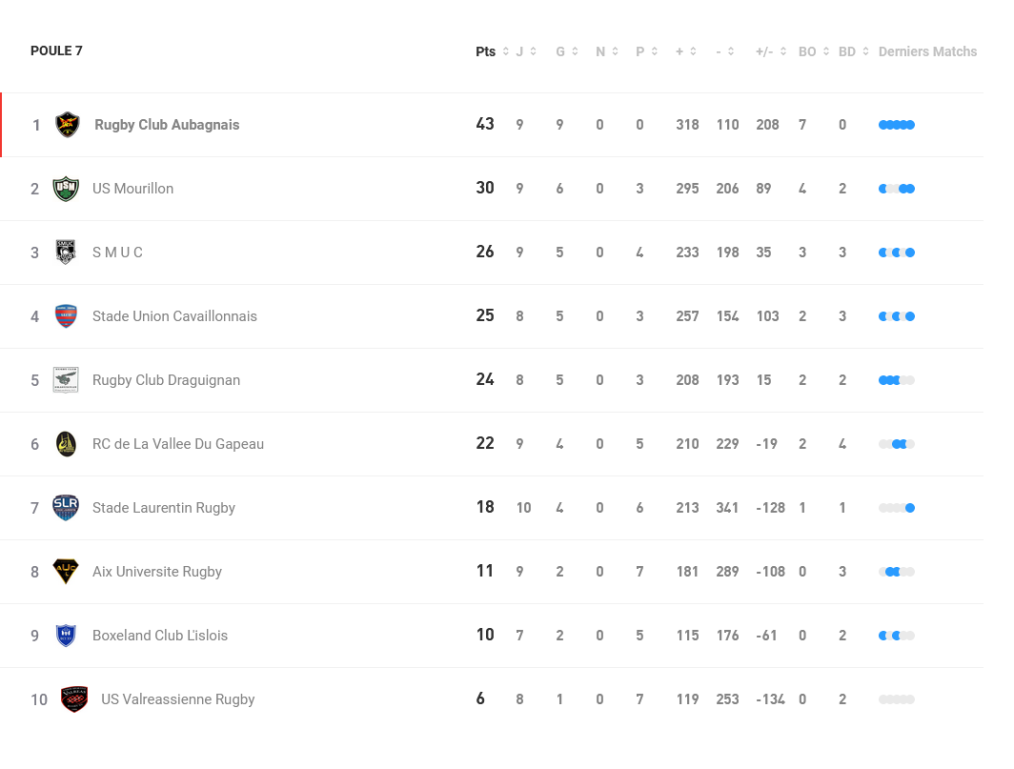Screen dimensions: 1014x769
Task: Click the Aix Universite Rugby logo
Action: [x=66, y=572]
